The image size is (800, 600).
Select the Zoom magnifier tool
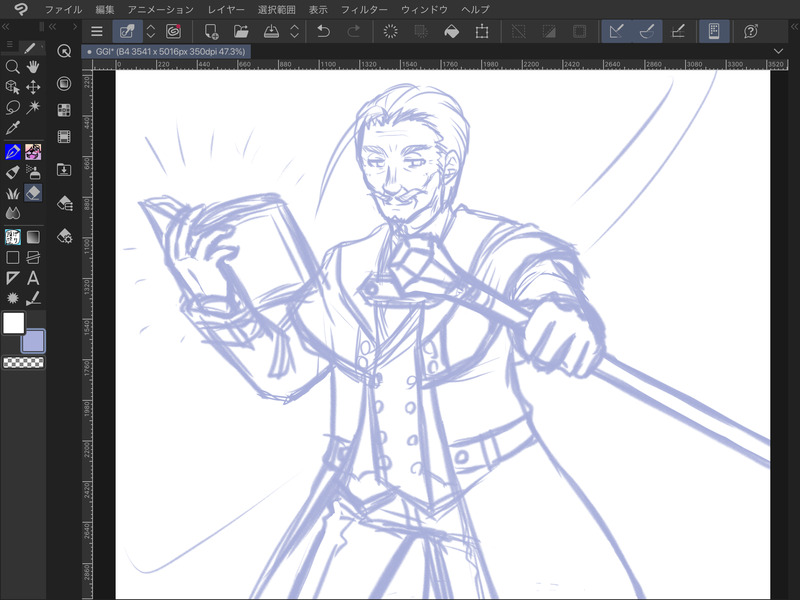point(12,67)
